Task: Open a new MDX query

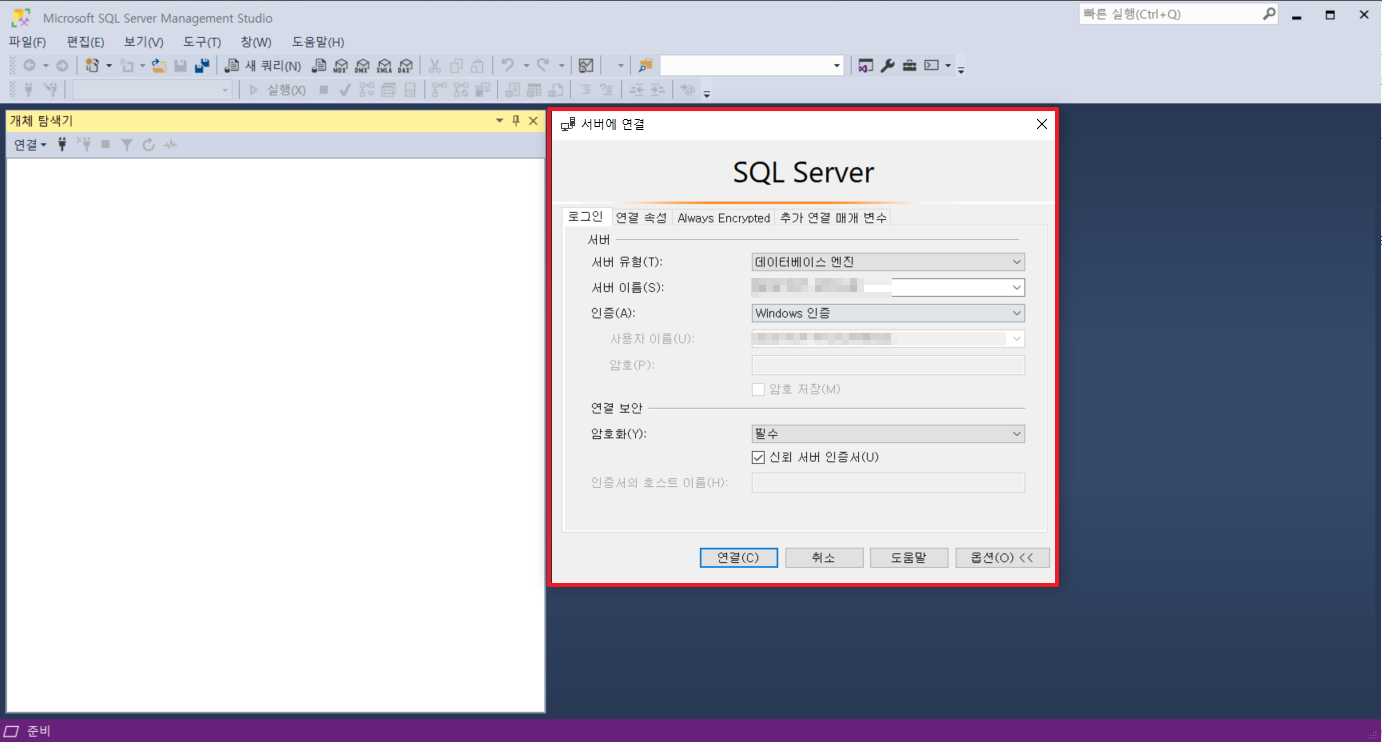Action: pos(340,66)
